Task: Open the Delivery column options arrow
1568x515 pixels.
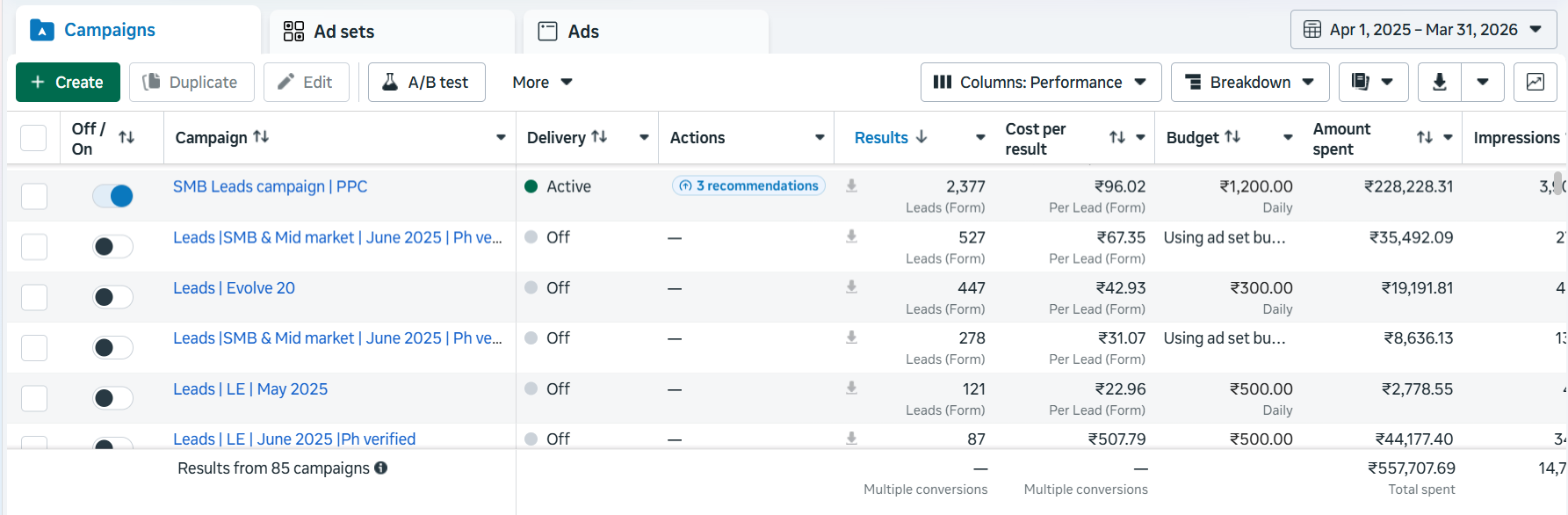Action: [644, 137]
